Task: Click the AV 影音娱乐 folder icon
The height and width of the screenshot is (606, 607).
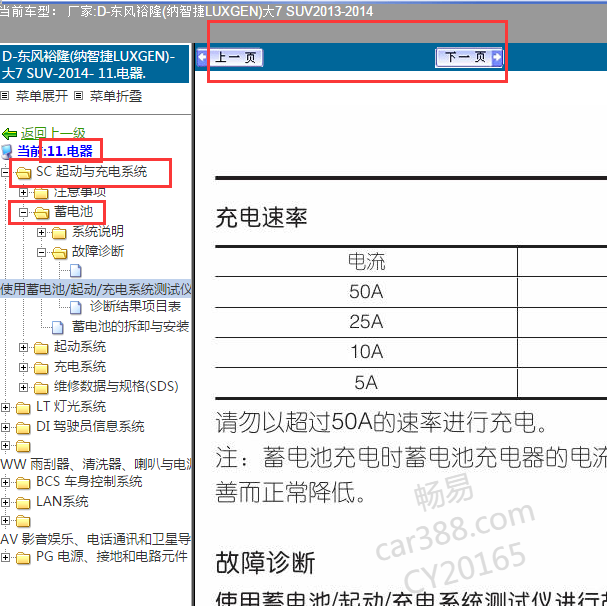Action: click(x=23, y=522)
